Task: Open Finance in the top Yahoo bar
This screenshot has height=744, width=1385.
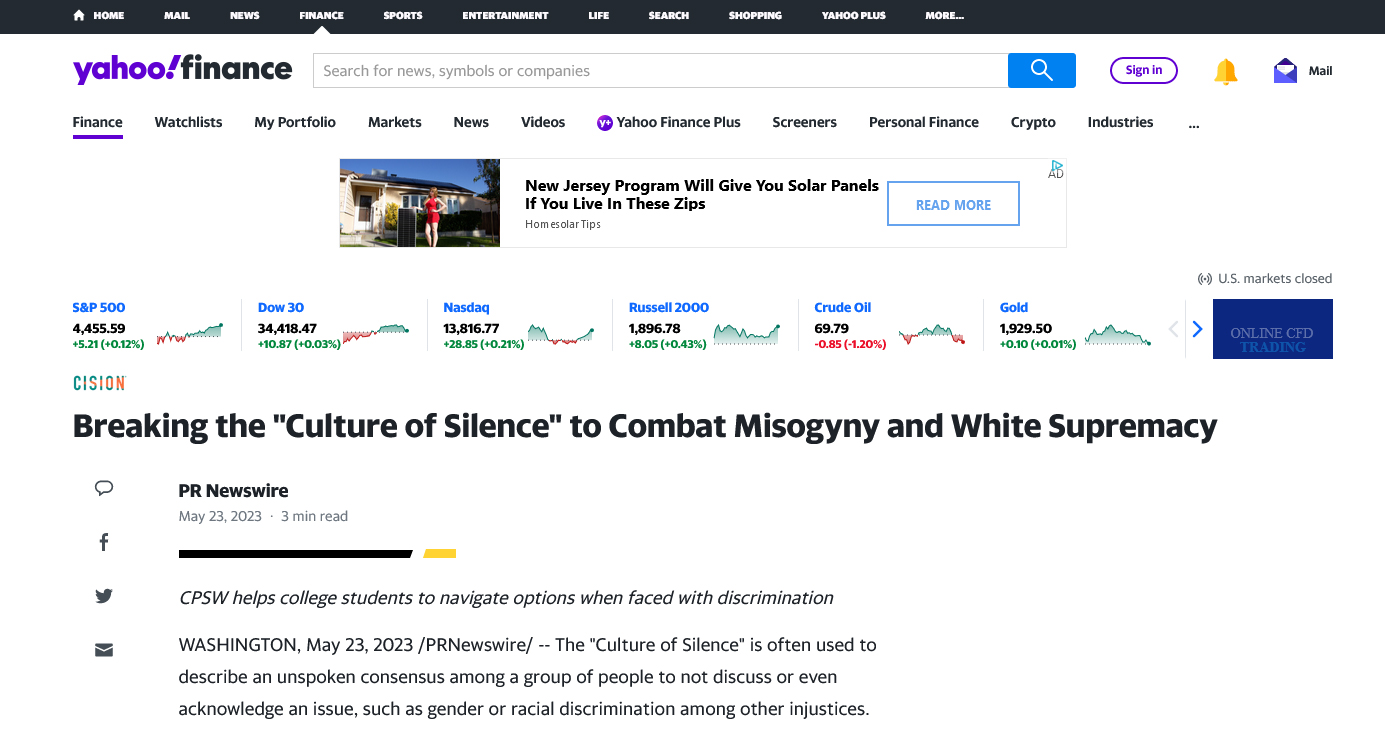Action: (321, 15)
